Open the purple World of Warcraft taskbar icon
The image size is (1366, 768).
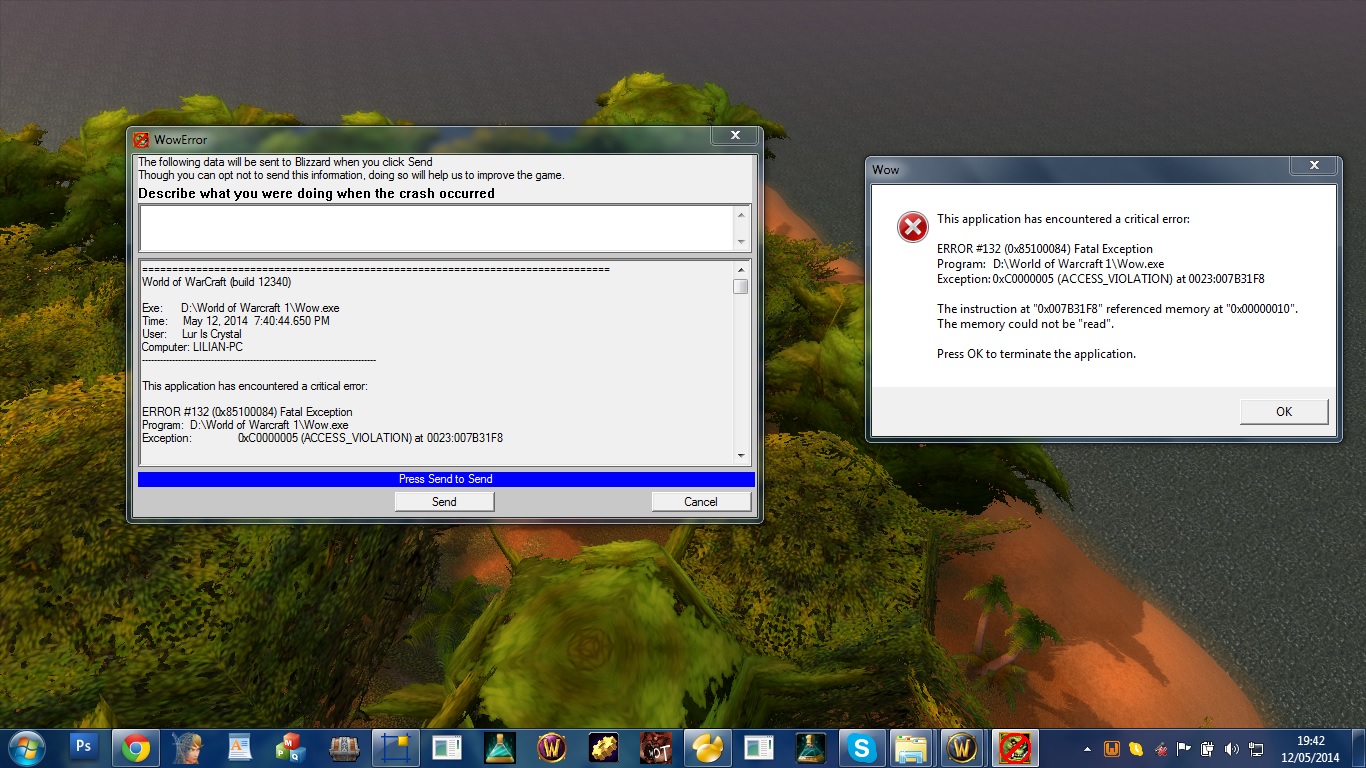[x=551, y=747]
